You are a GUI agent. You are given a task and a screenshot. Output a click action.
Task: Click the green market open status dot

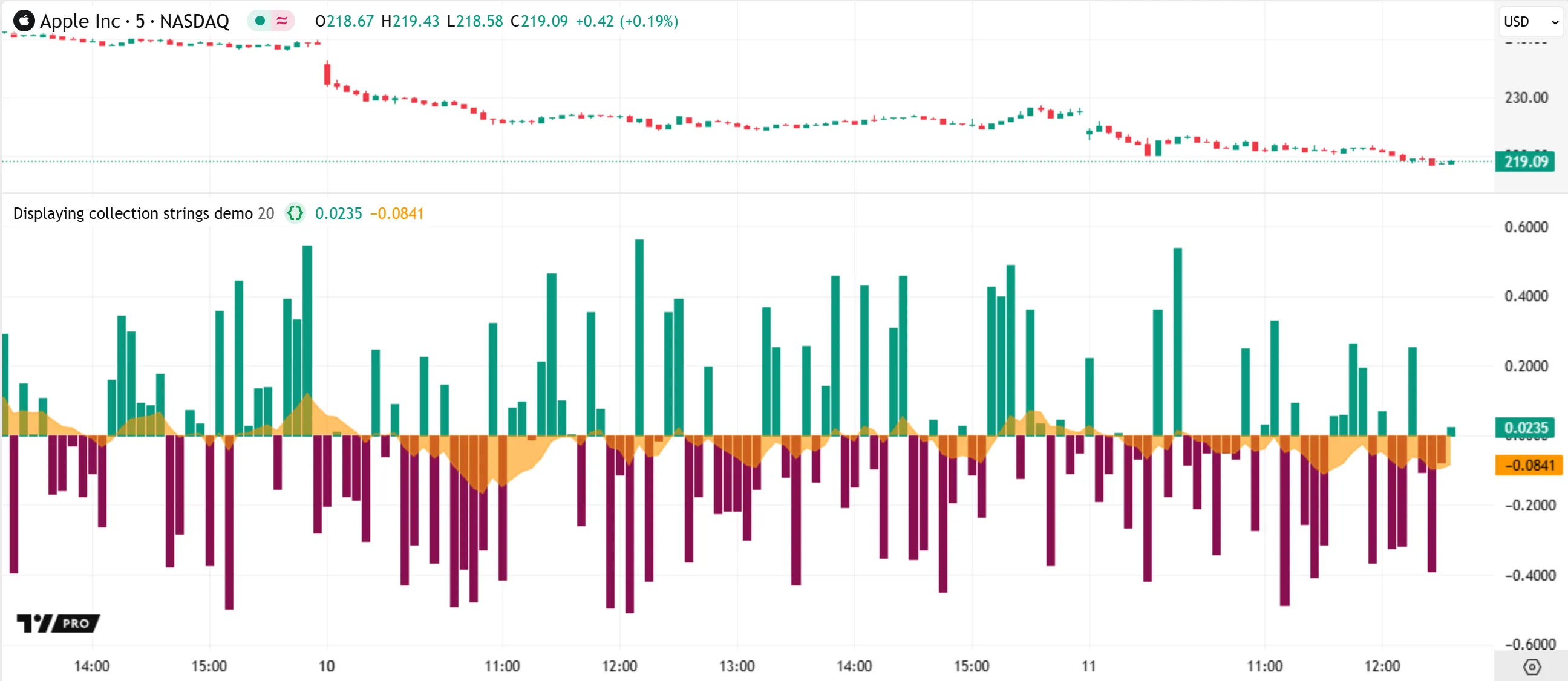260,21
